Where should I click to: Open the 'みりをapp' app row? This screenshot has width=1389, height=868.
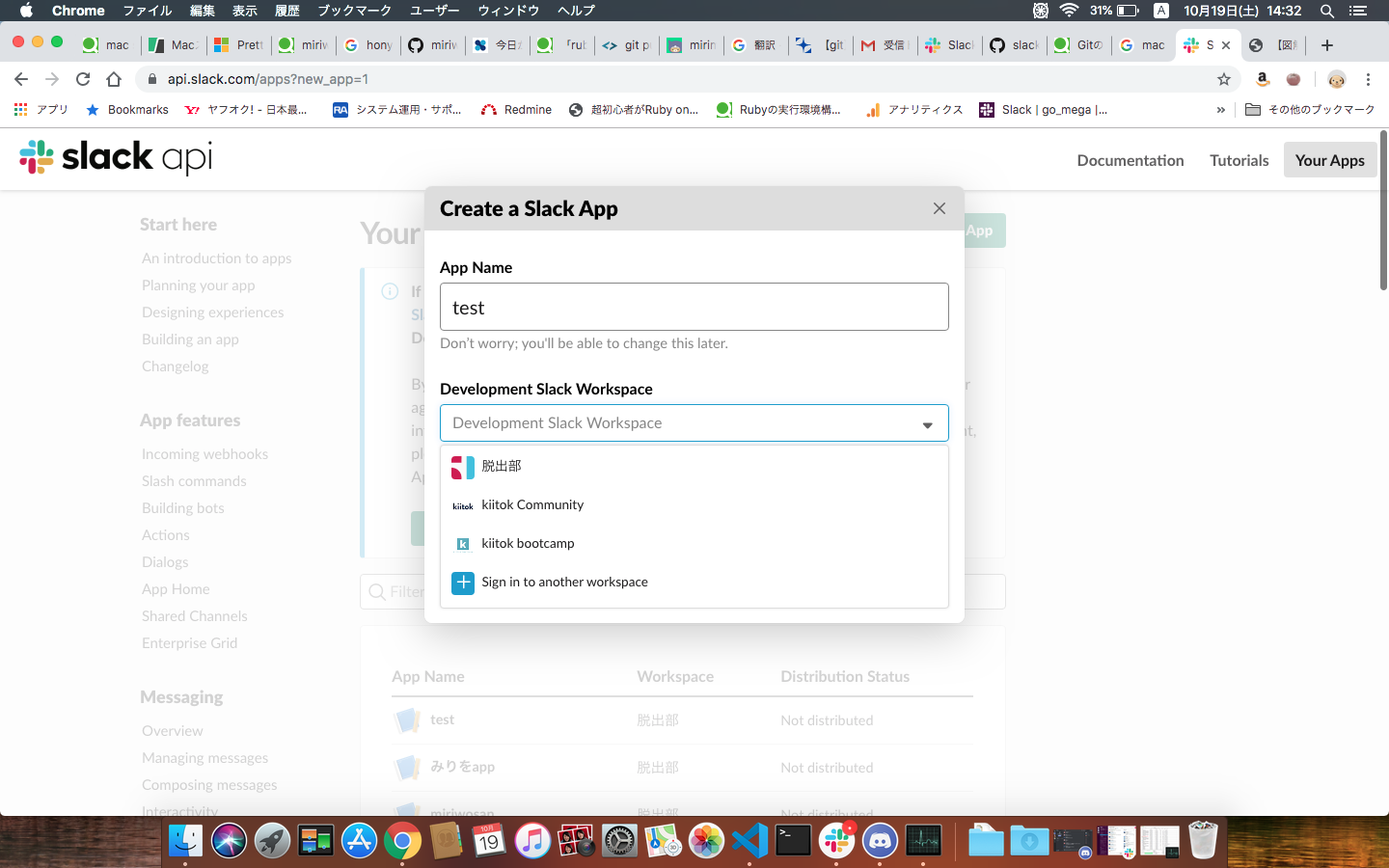[x=682, y=768]
